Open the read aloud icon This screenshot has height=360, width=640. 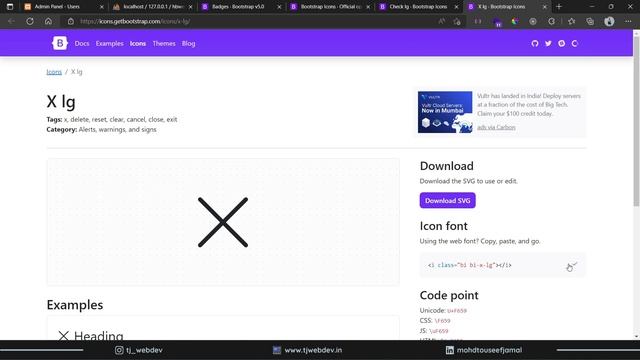click(442, 21)
